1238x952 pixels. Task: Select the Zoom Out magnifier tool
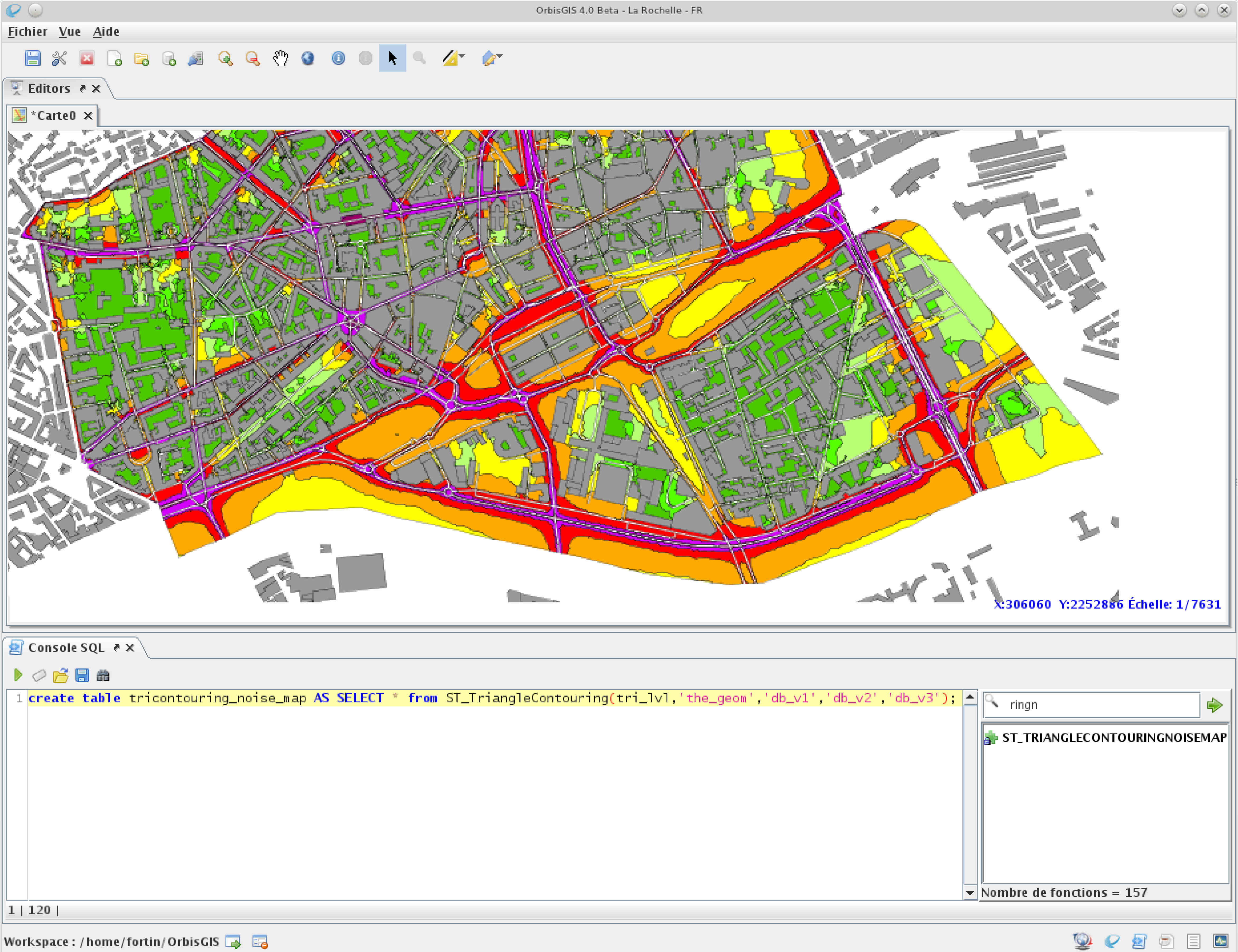coord(253,58)
